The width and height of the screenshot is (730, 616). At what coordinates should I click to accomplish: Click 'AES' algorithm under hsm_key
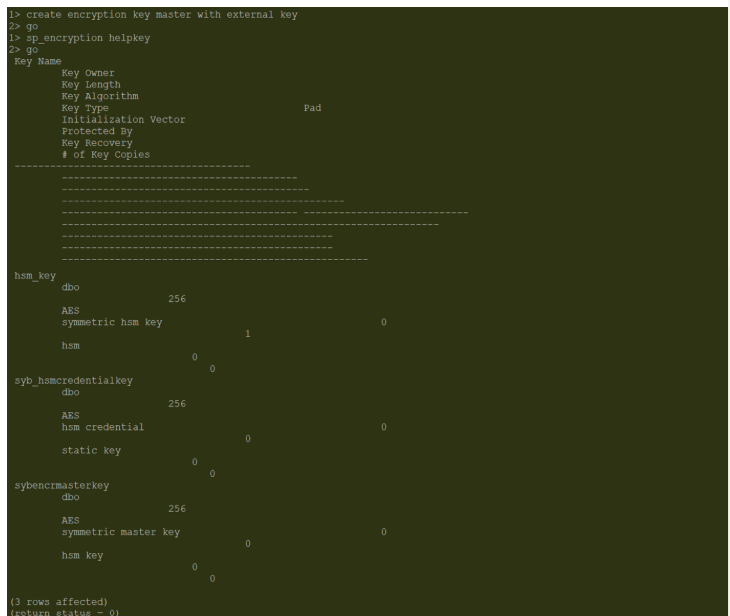click(71, 311)
